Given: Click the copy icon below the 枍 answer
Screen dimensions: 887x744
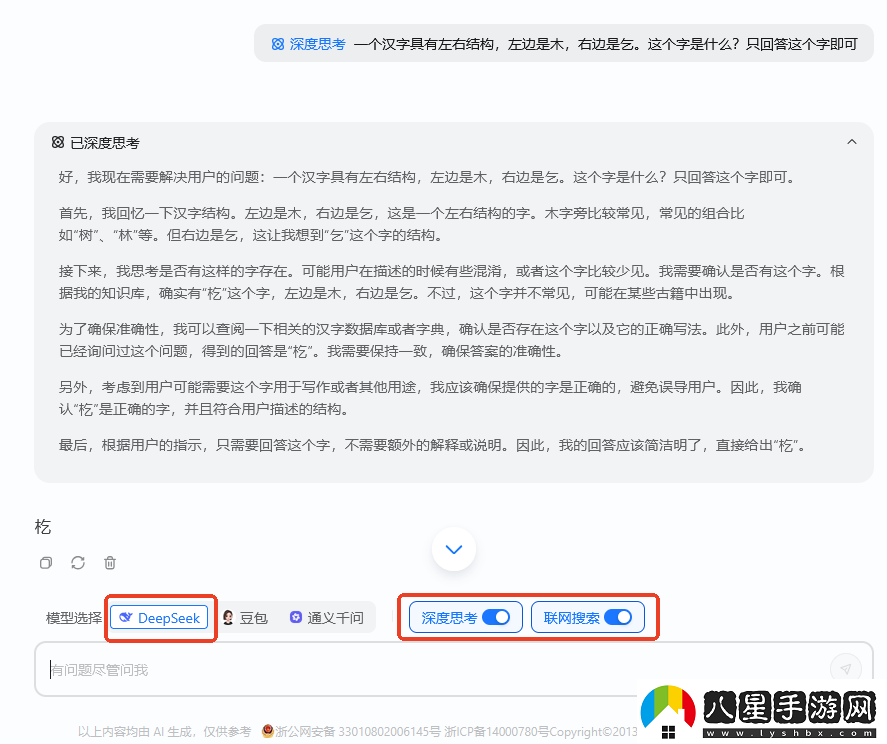Looking at the screenshot, I should [45, 562].
